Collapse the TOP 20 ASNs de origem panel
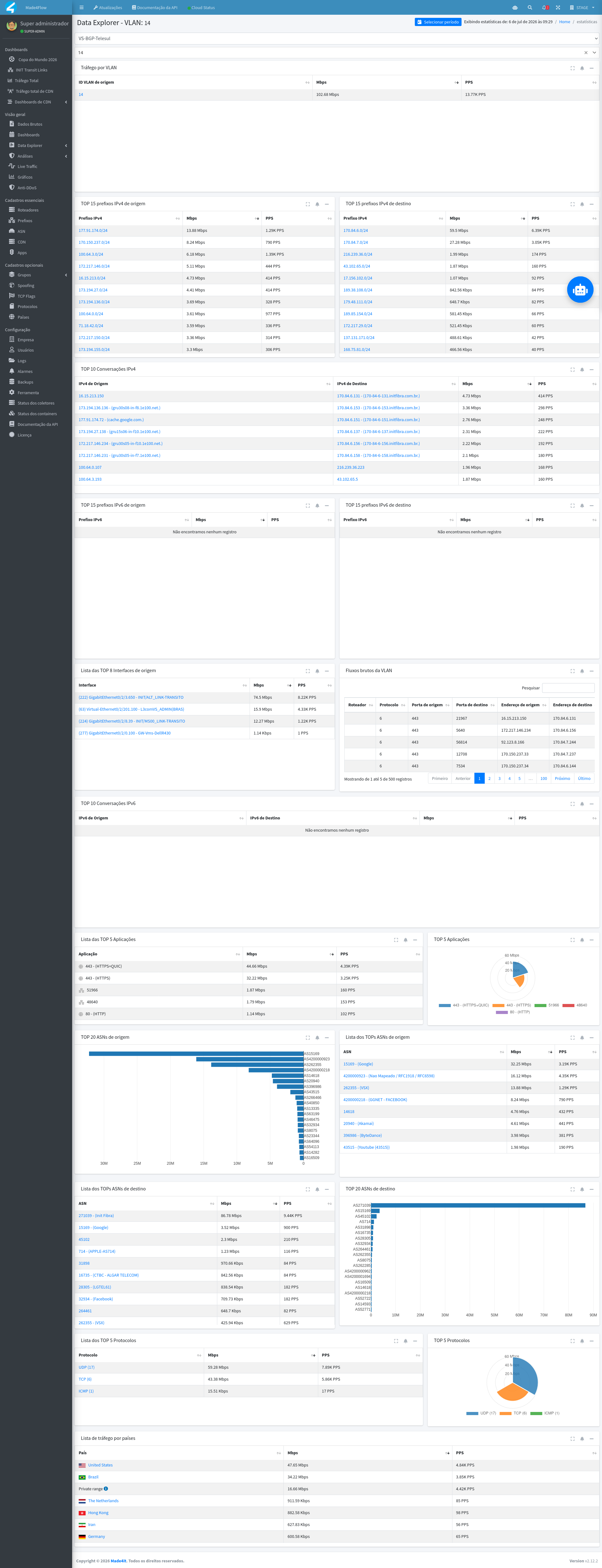This screenshot has width=602, height=1568. [x=327, y=1037]
